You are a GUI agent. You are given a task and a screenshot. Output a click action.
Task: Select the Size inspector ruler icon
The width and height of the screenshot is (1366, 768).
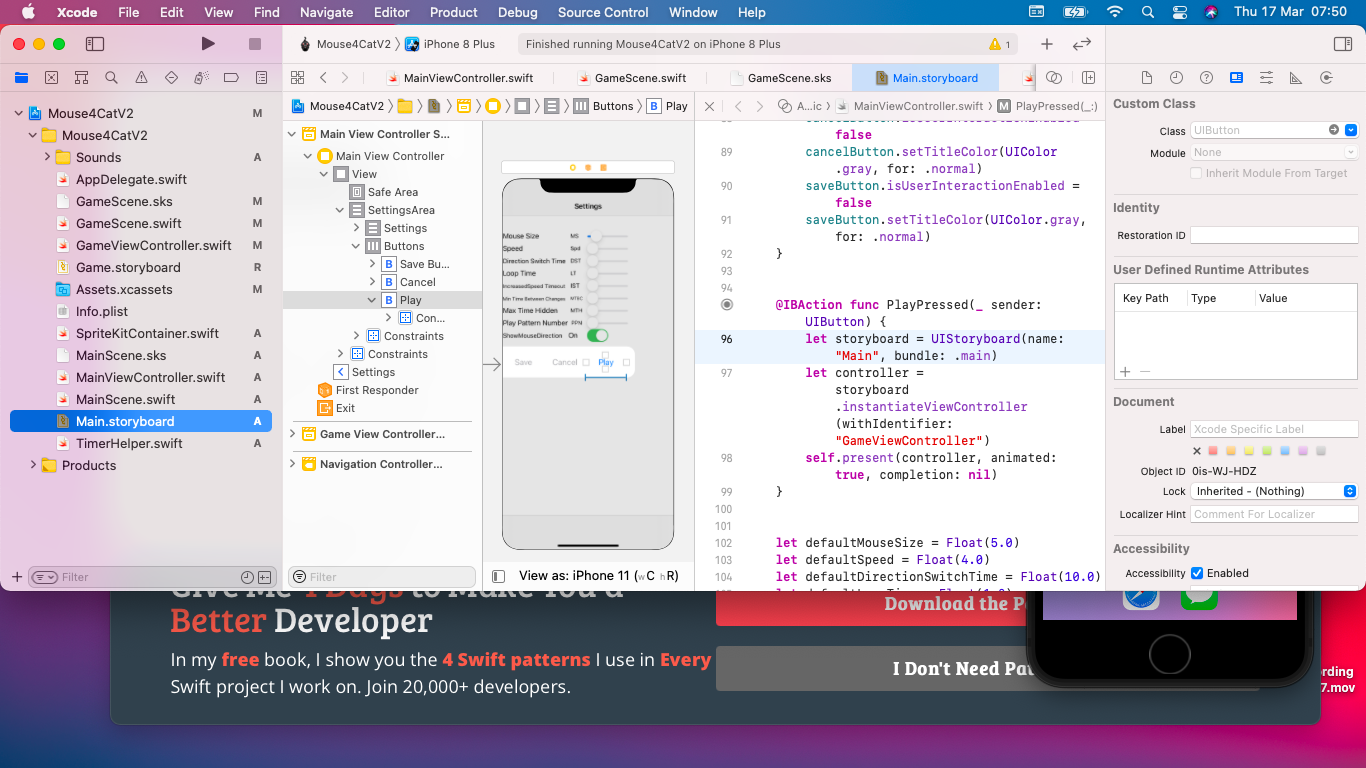click(x=1296, y=78)
